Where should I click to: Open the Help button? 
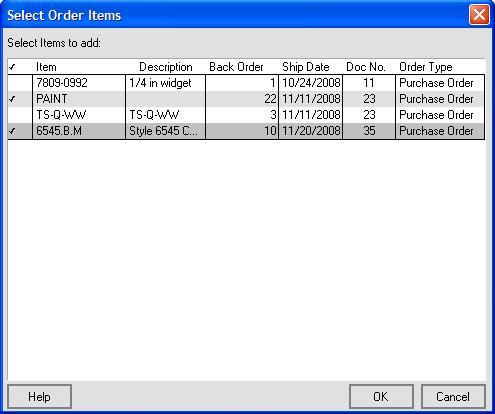point(39,397)
